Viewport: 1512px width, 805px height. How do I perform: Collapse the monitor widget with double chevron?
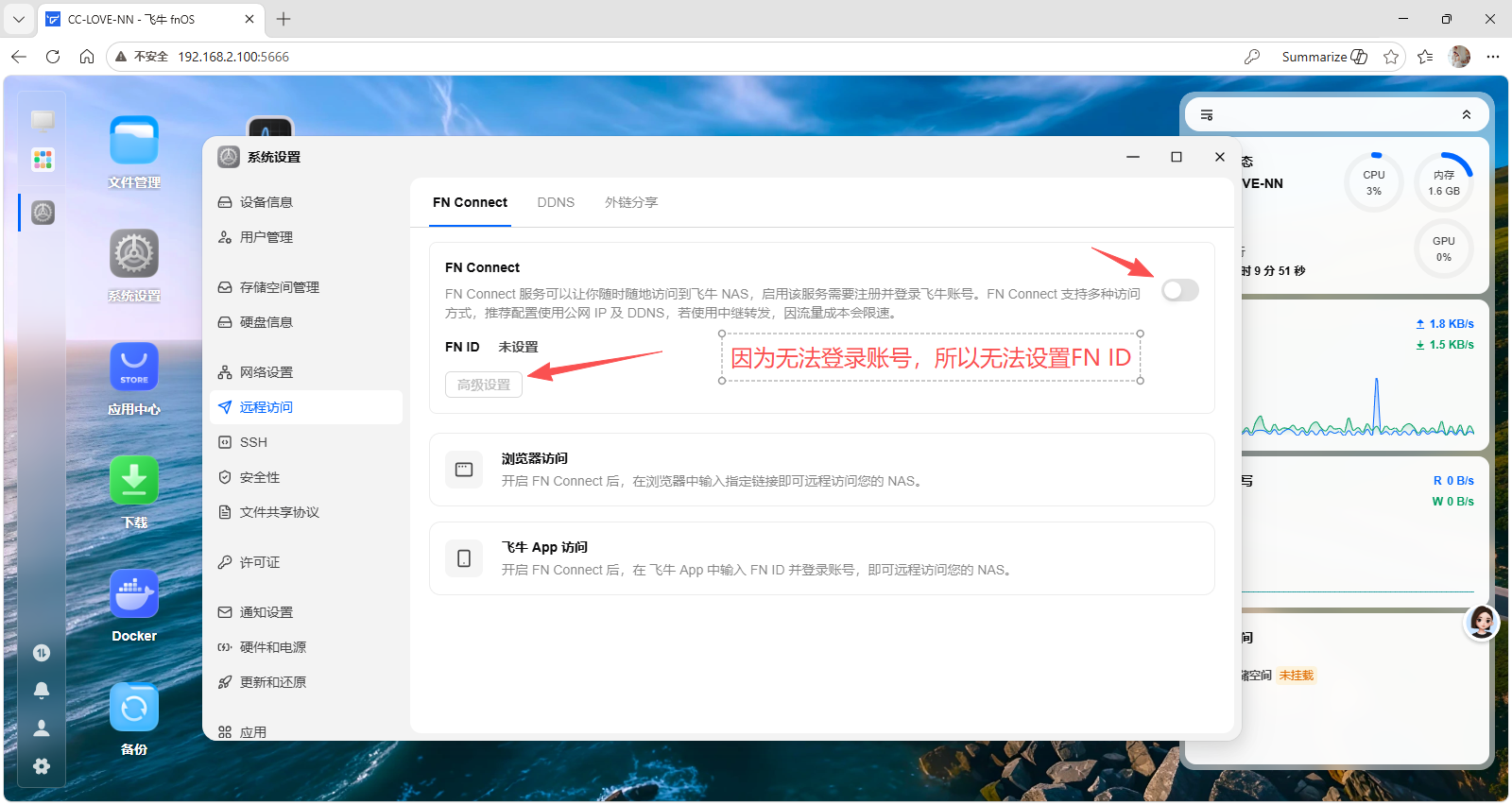tap(1467, 114)
